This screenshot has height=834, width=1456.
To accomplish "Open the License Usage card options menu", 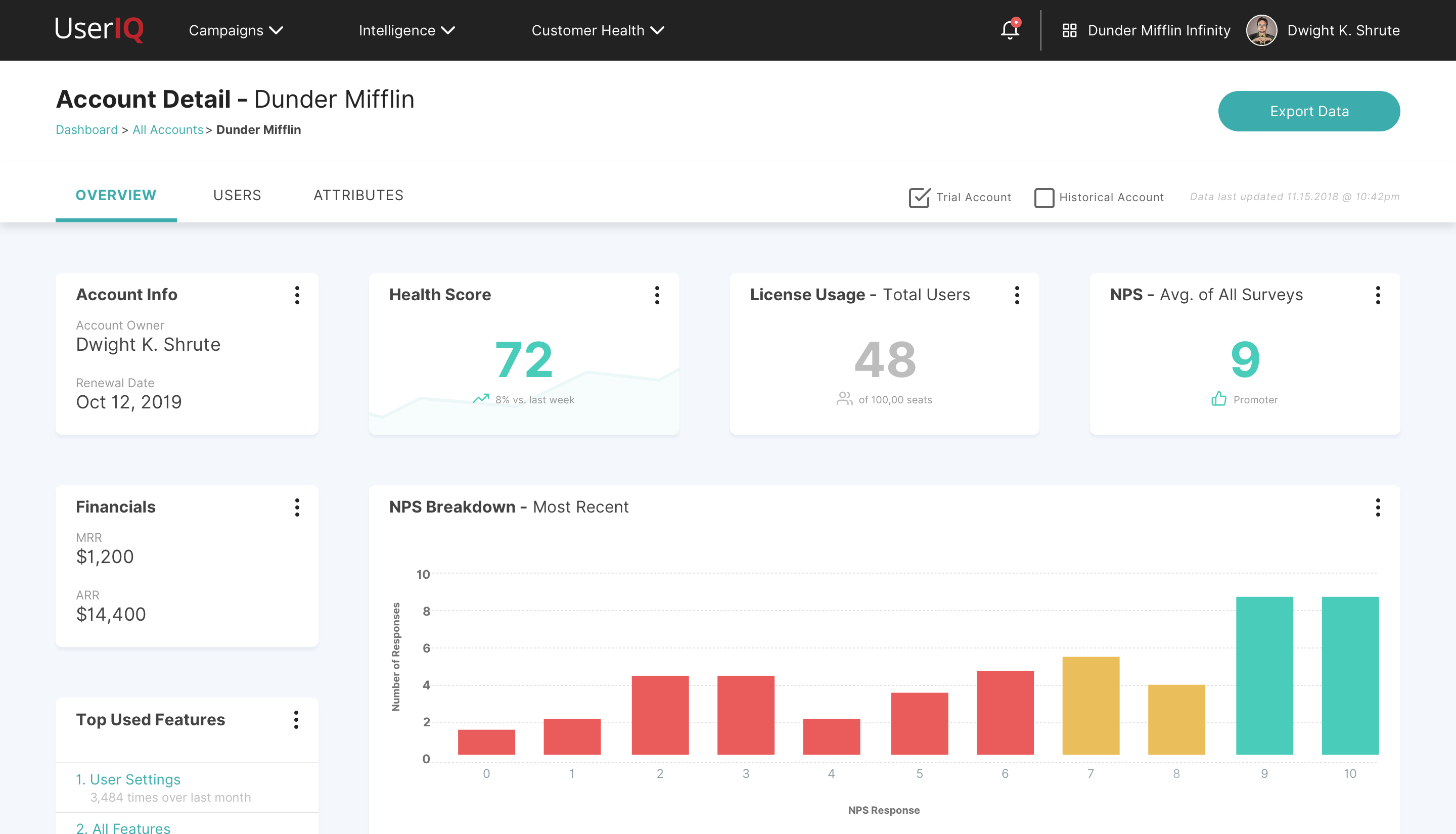I will click(x=1017, y=295).
